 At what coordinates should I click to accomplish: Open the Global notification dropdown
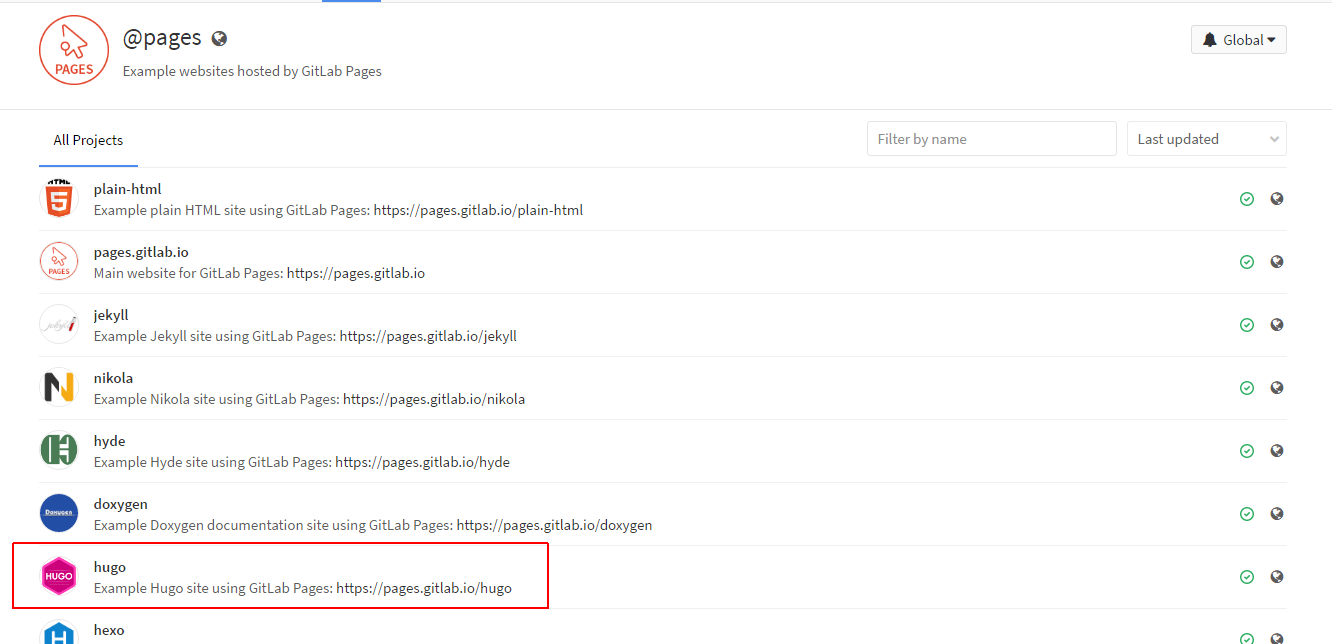pos(1239,40)
